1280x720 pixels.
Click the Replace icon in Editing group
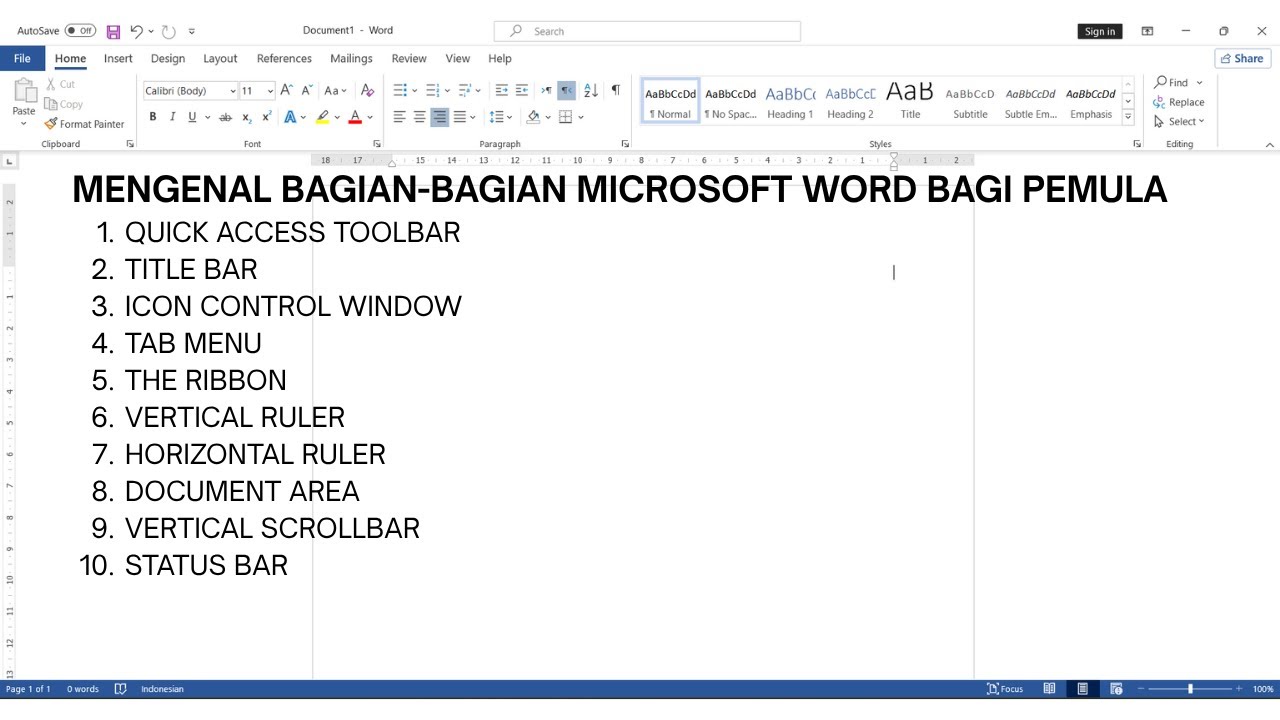pyautogui.click(x=1160, y=102)
